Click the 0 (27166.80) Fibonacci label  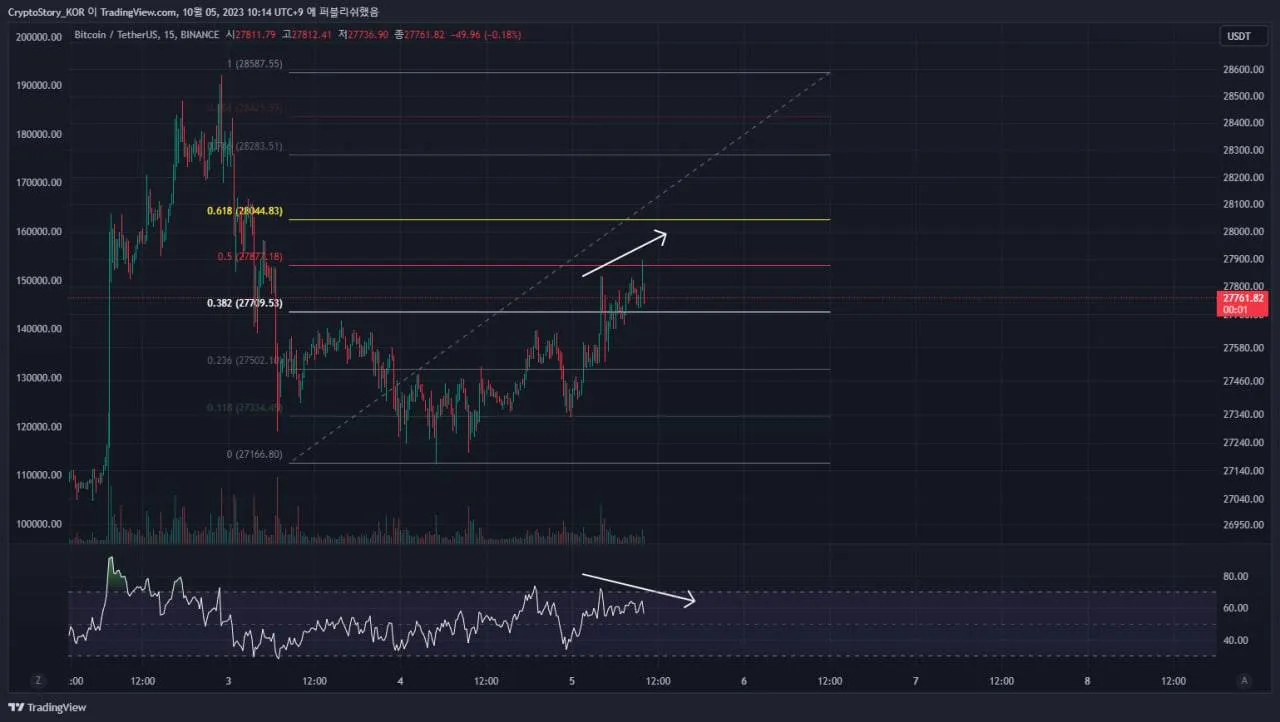[x=254, y=454]
